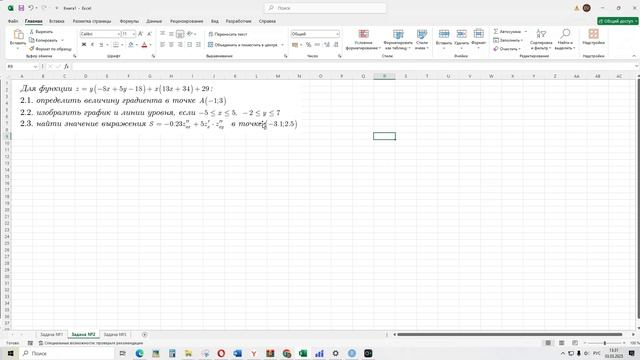Toggle align text right
The width and height of the screenshot is (640, 360).
coord(180,44)
